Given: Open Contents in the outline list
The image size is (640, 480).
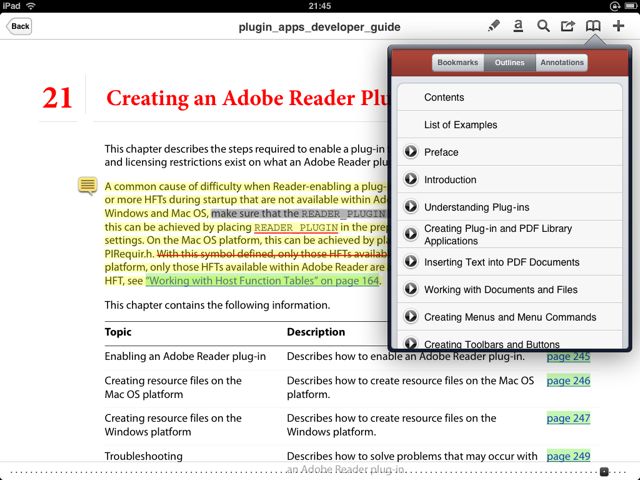Looking at the screenshot, I should [510, 97].
